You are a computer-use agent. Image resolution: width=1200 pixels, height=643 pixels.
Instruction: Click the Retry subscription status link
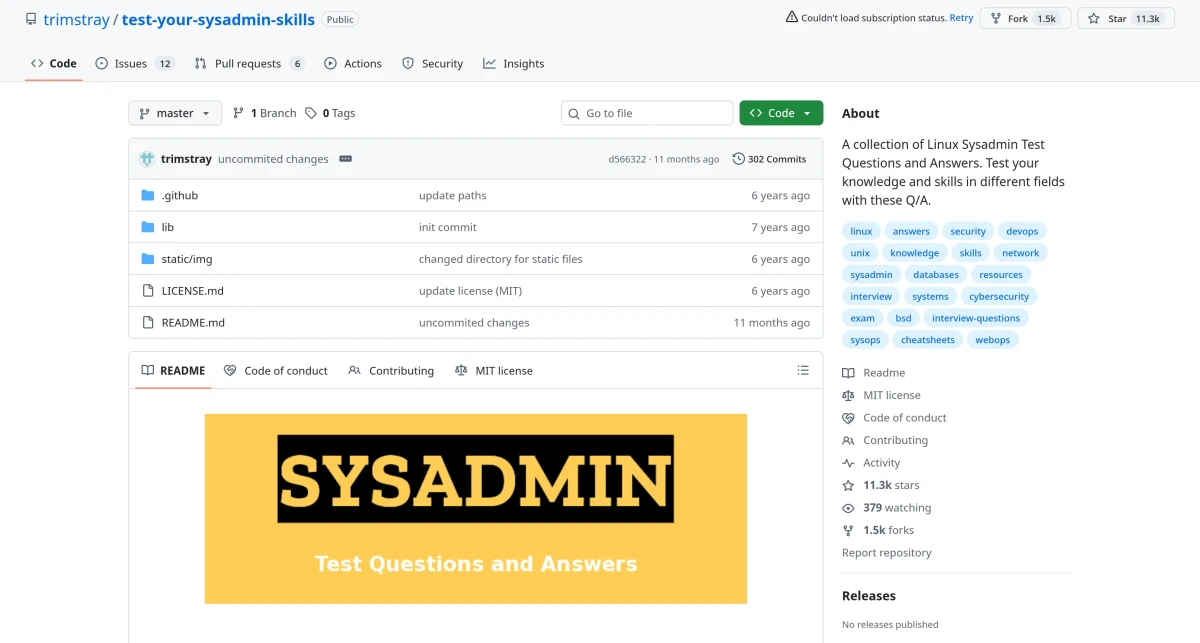[x=961, y=17]
